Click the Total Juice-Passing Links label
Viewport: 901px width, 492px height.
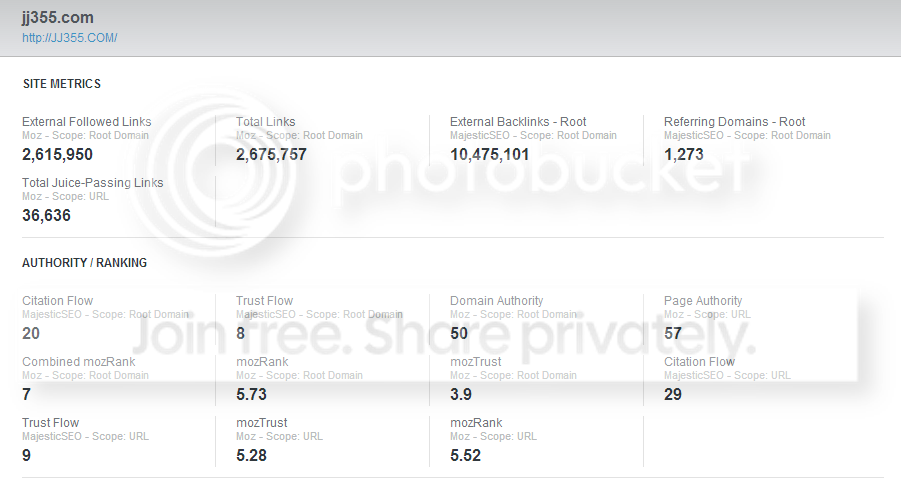[93, 183]
